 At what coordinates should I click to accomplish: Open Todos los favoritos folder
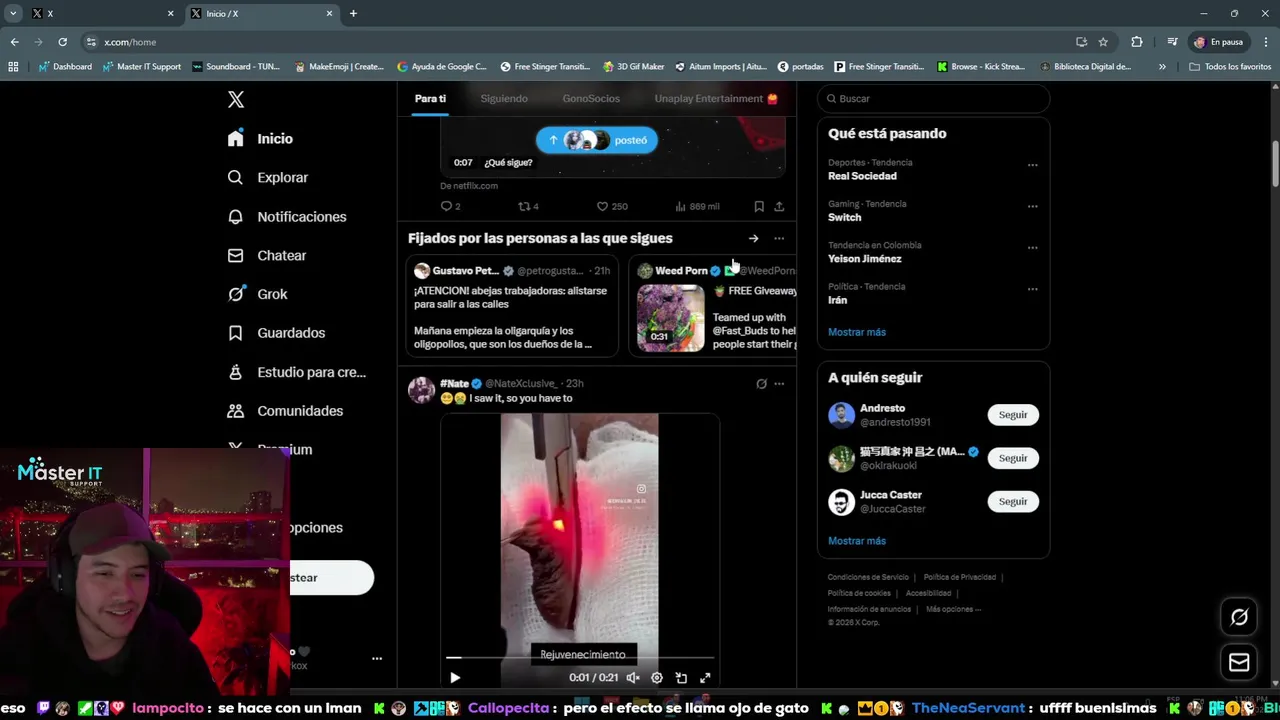[1230, 67]
